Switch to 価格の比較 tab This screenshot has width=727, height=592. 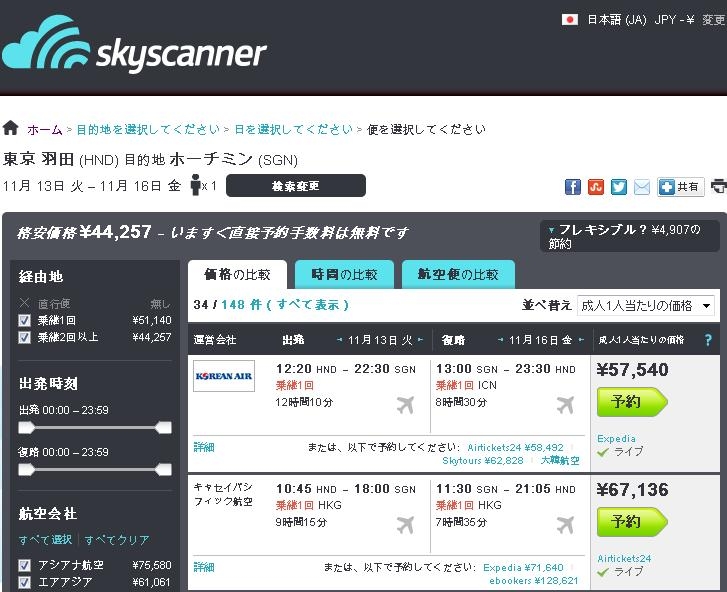pyautogui.click(x=237, y=274)
